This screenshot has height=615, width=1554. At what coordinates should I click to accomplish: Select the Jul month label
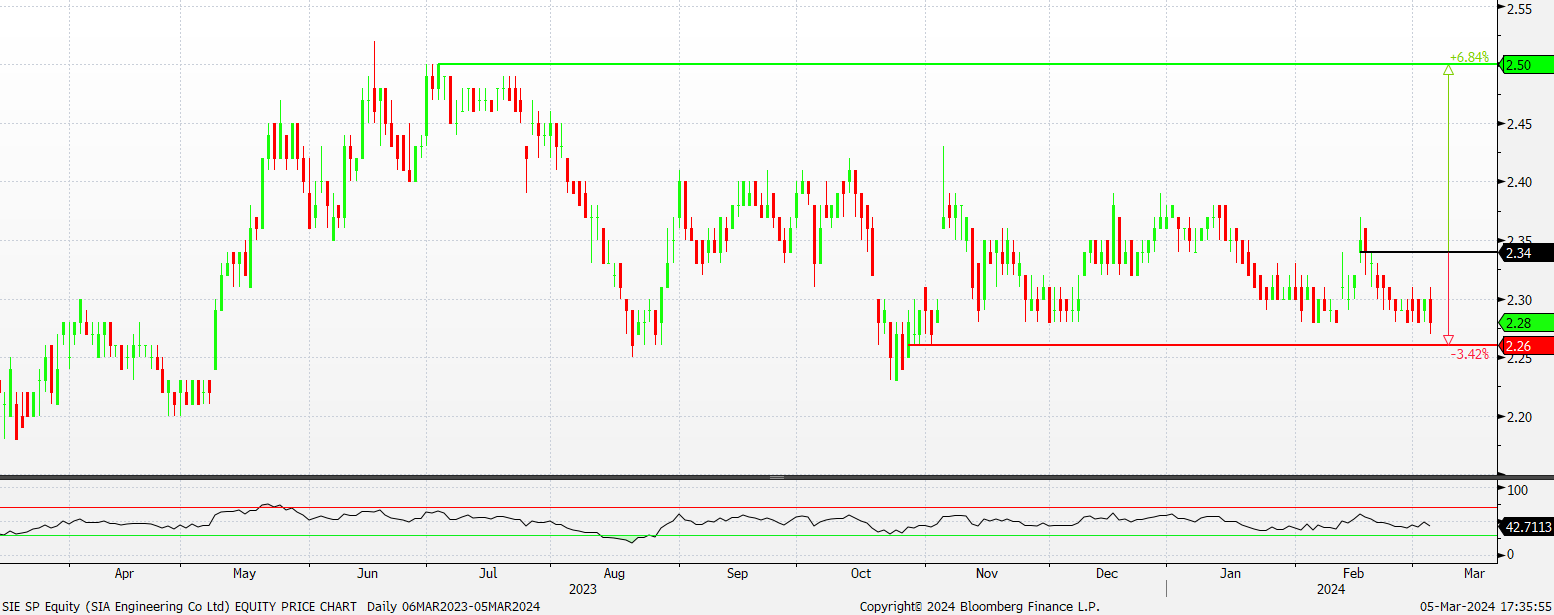coord(489,574)
